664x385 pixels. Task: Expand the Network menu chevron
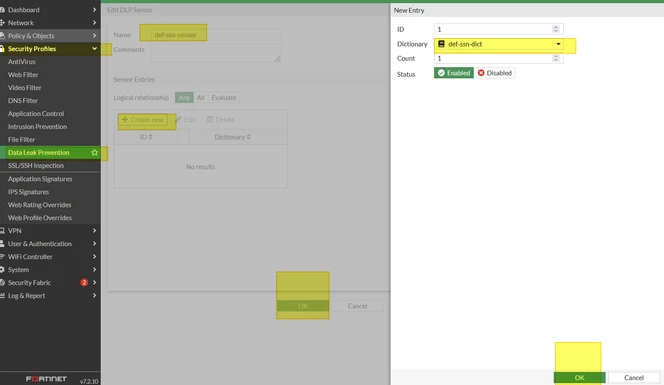pos(94,23)
